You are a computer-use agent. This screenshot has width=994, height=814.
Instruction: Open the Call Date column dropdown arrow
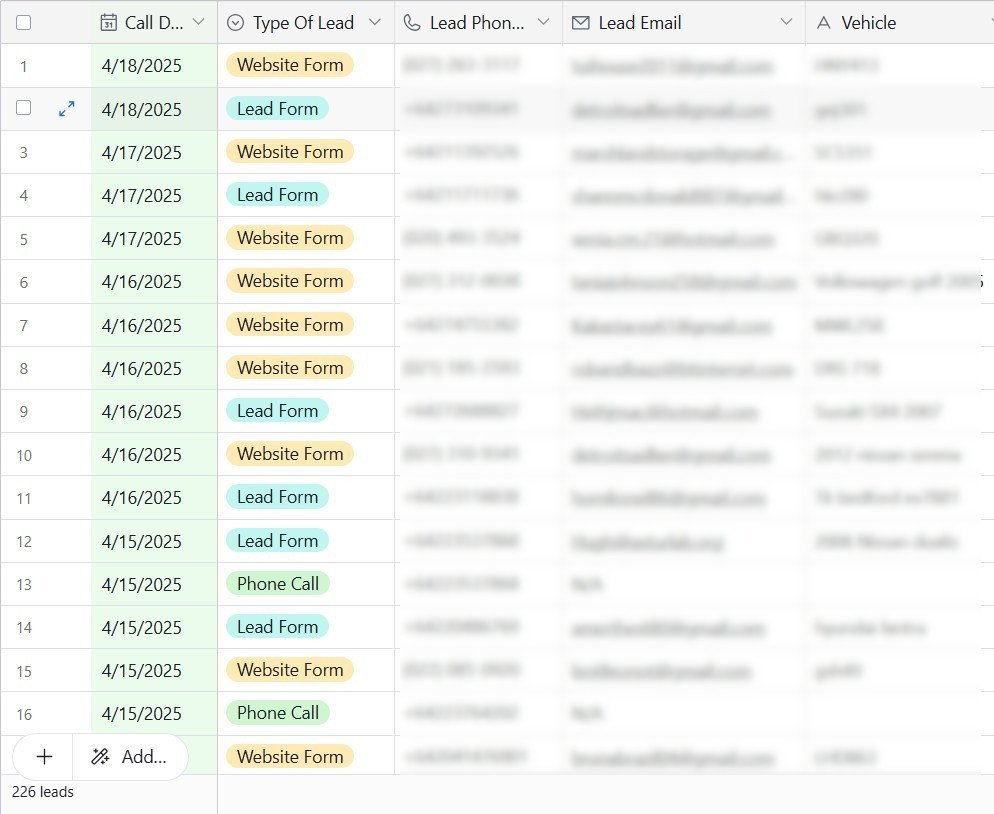198,22
